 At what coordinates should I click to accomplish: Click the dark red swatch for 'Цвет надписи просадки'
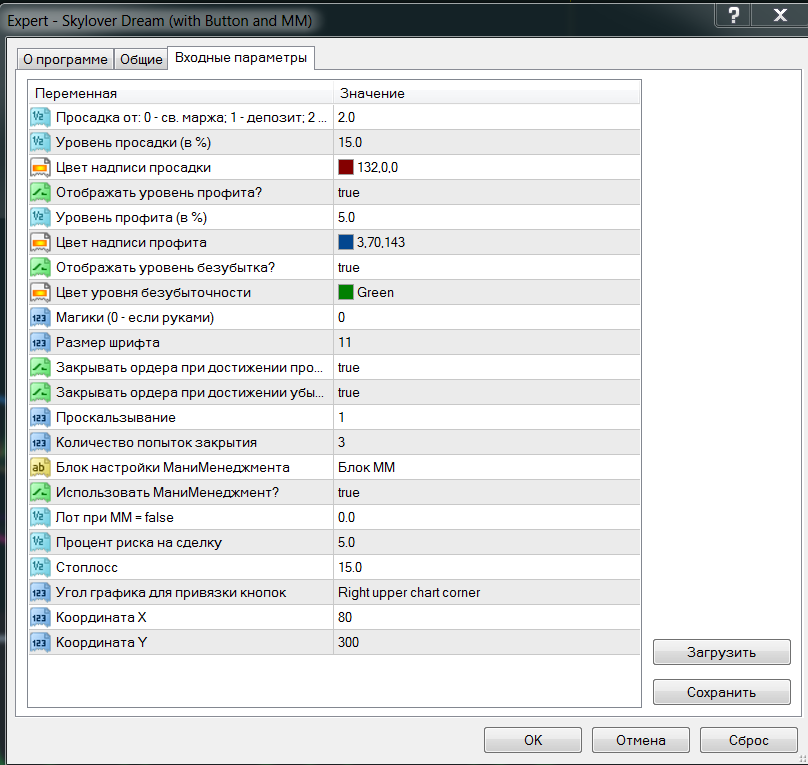pyautogui.click(x=345, y=167)
